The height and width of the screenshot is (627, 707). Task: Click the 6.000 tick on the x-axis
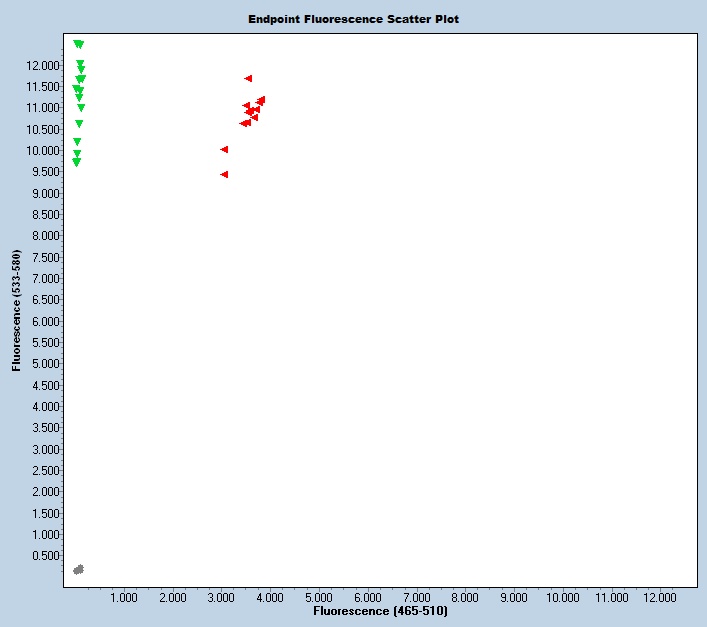tap(367, 597)
